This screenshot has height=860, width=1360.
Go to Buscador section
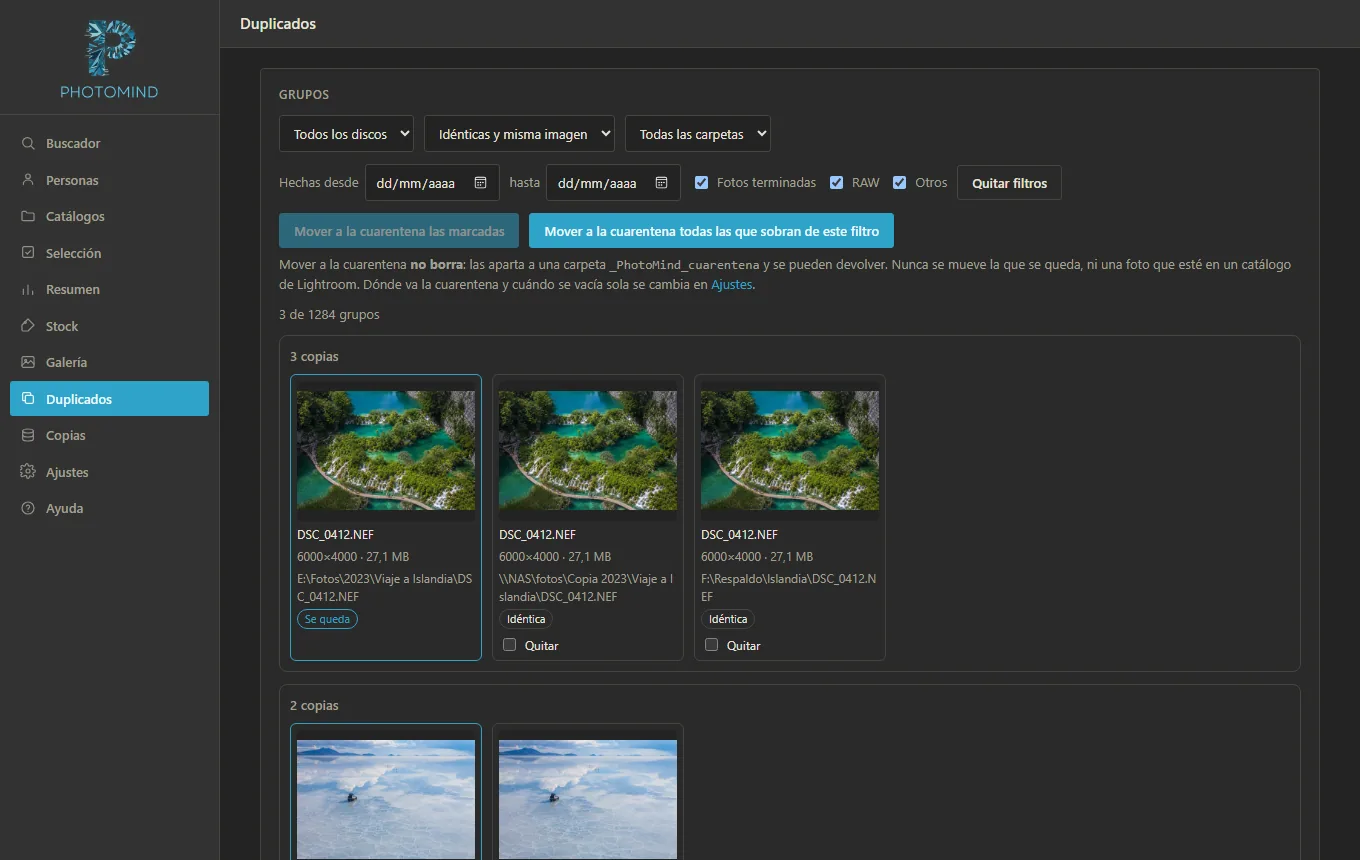(x=109, y=144)
